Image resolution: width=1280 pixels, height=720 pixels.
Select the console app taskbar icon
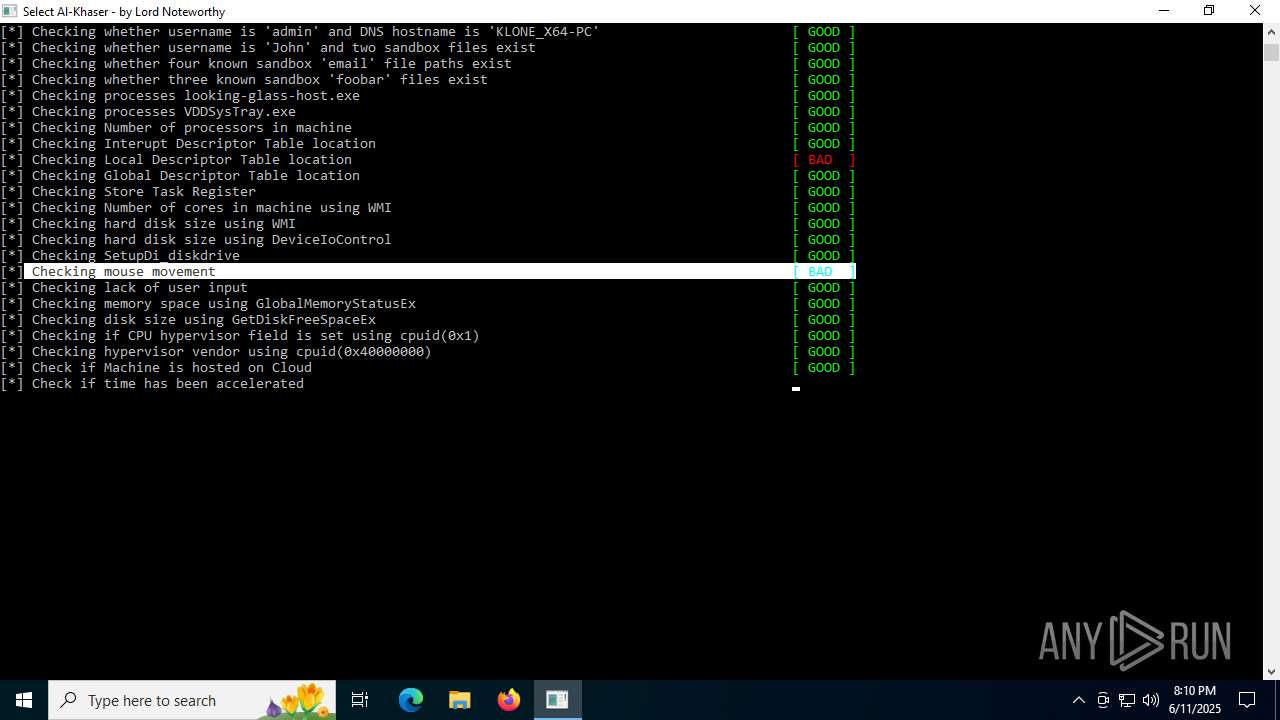click(557, 700)
